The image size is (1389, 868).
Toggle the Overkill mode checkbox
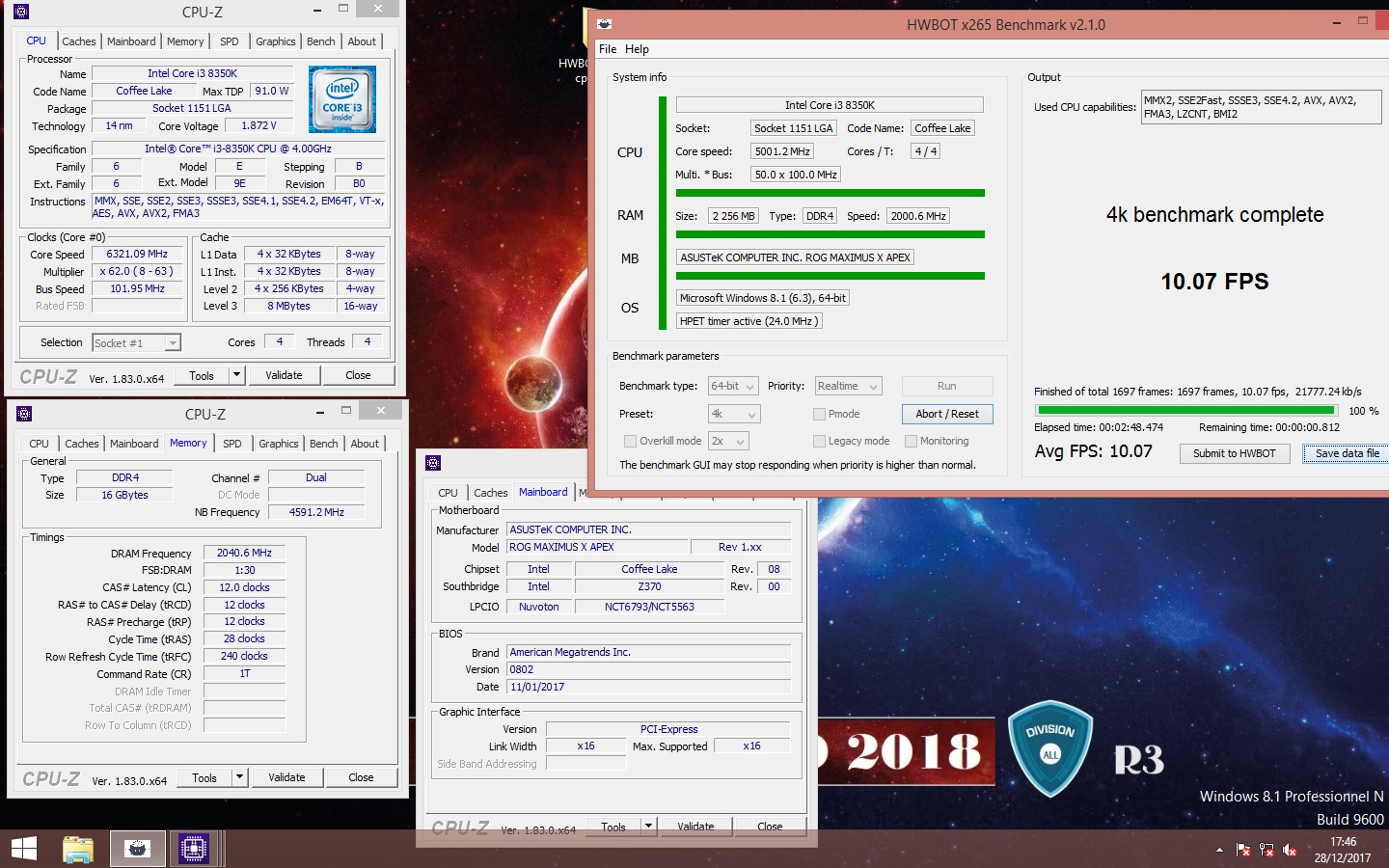tap(630, 441)
